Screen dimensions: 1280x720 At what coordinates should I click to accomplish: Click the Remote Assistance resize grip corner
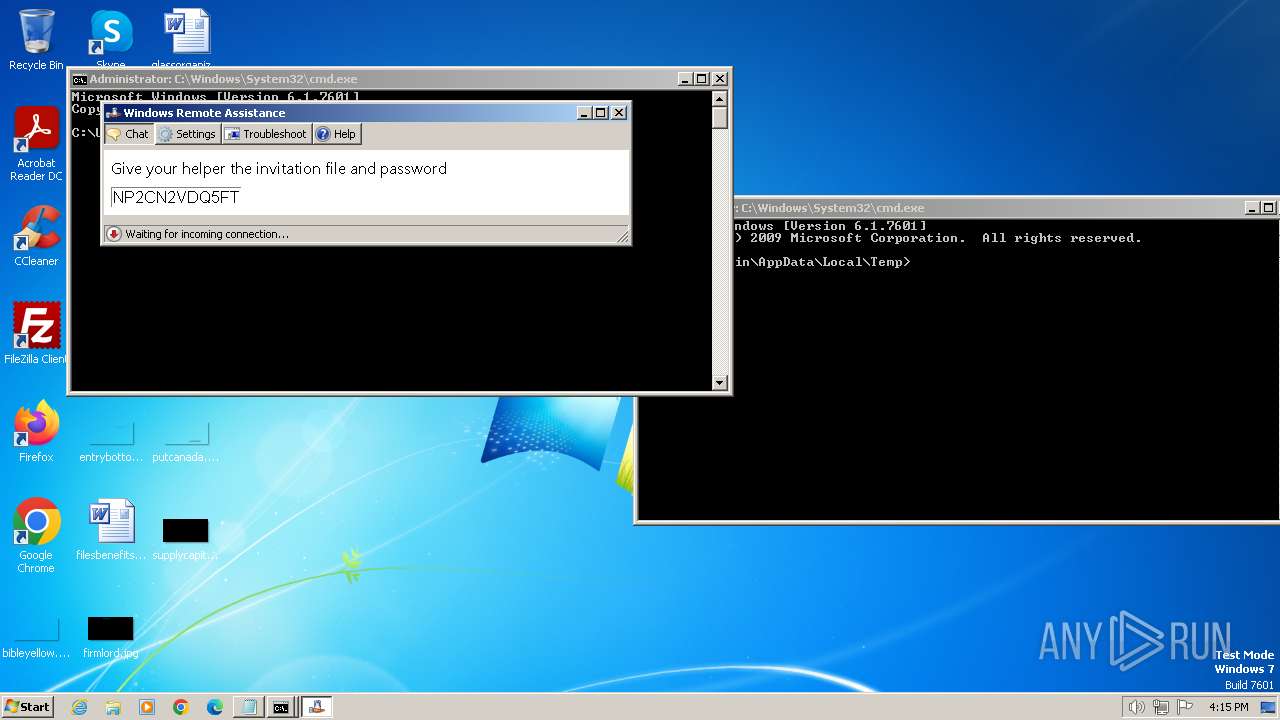[623, 236]
